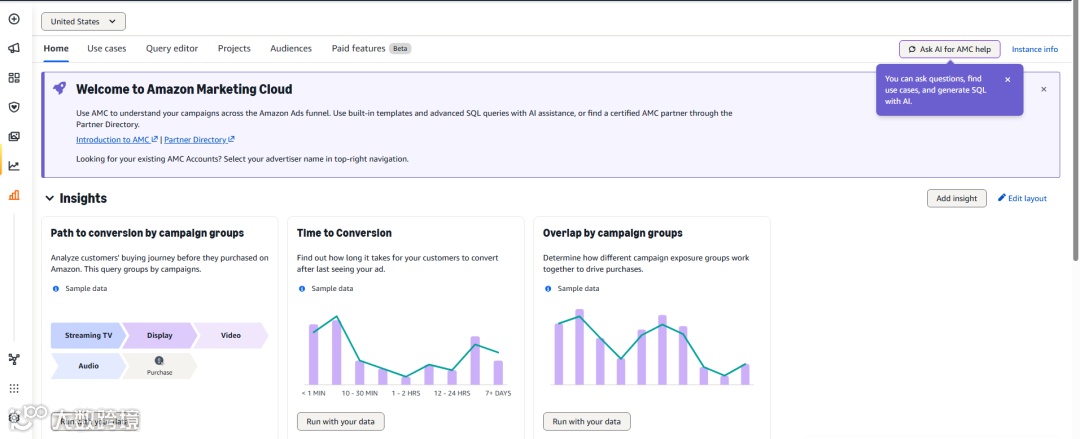This screenshot has height=439, width=1080.
Task: Click Ask AI for AMC help button
Action: (949, 49)
